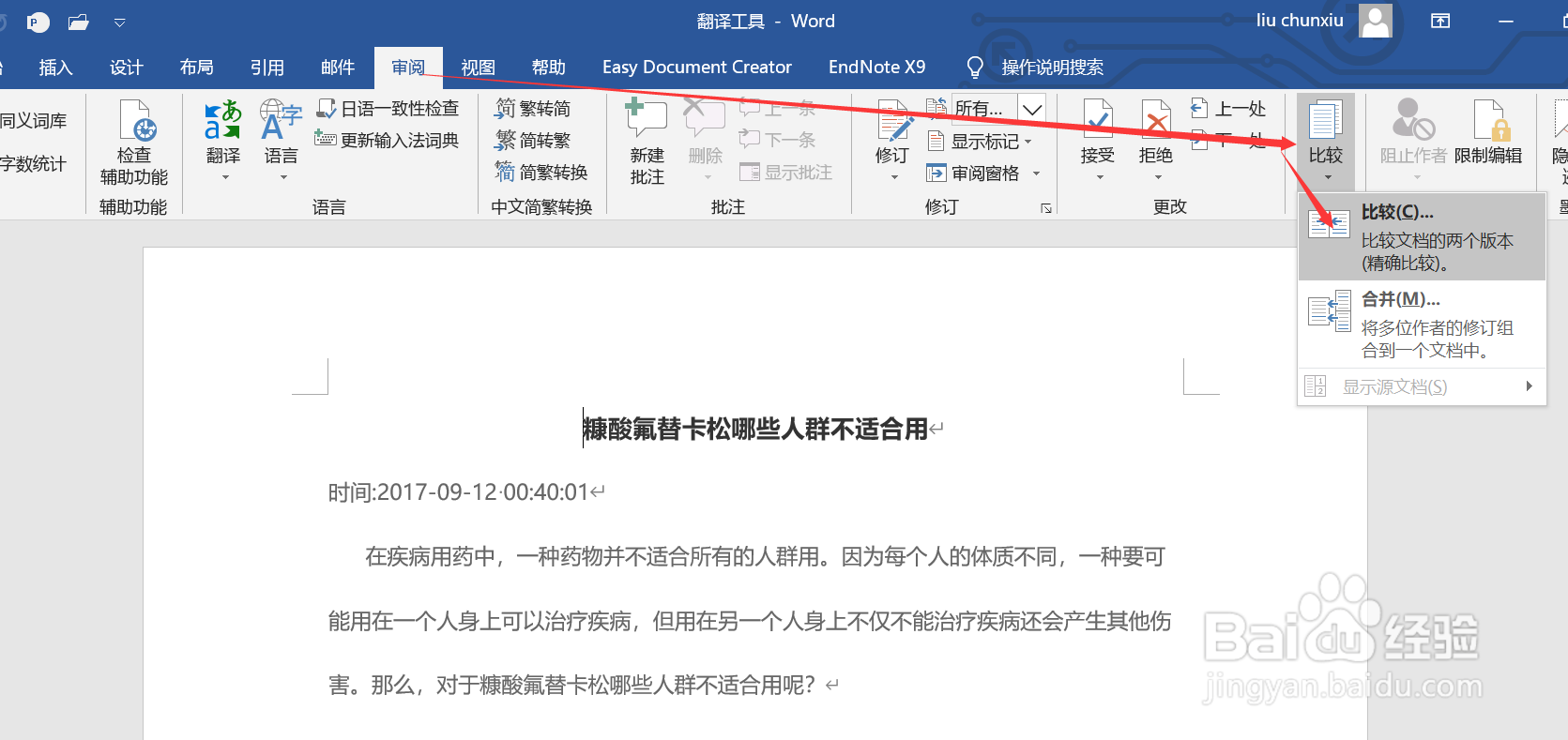This screenshot has height=740, width=1568.
Task: Click the document title heading
Action: (755, 430)
